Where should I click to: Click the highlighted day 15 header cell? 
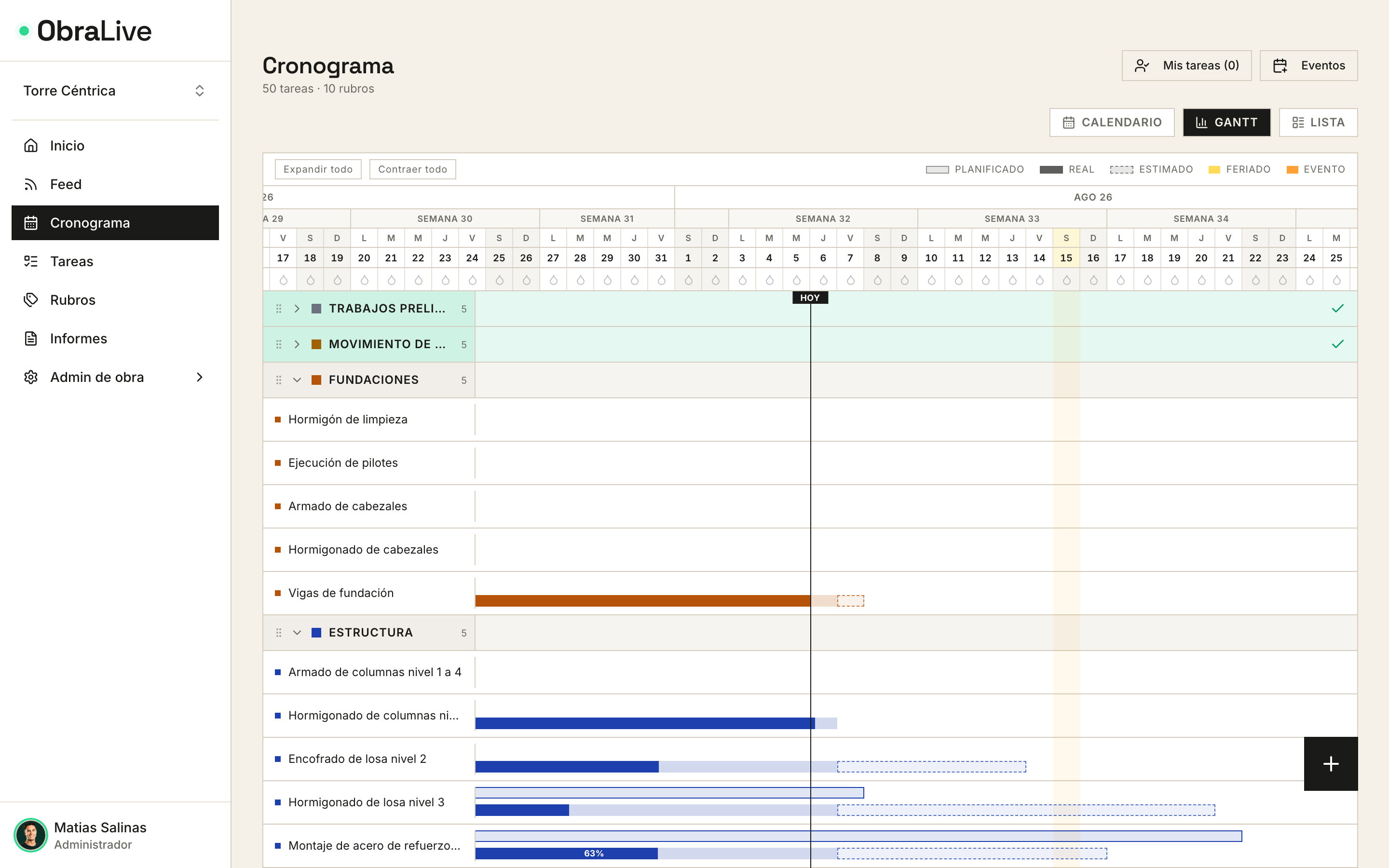coord(1066,258)
